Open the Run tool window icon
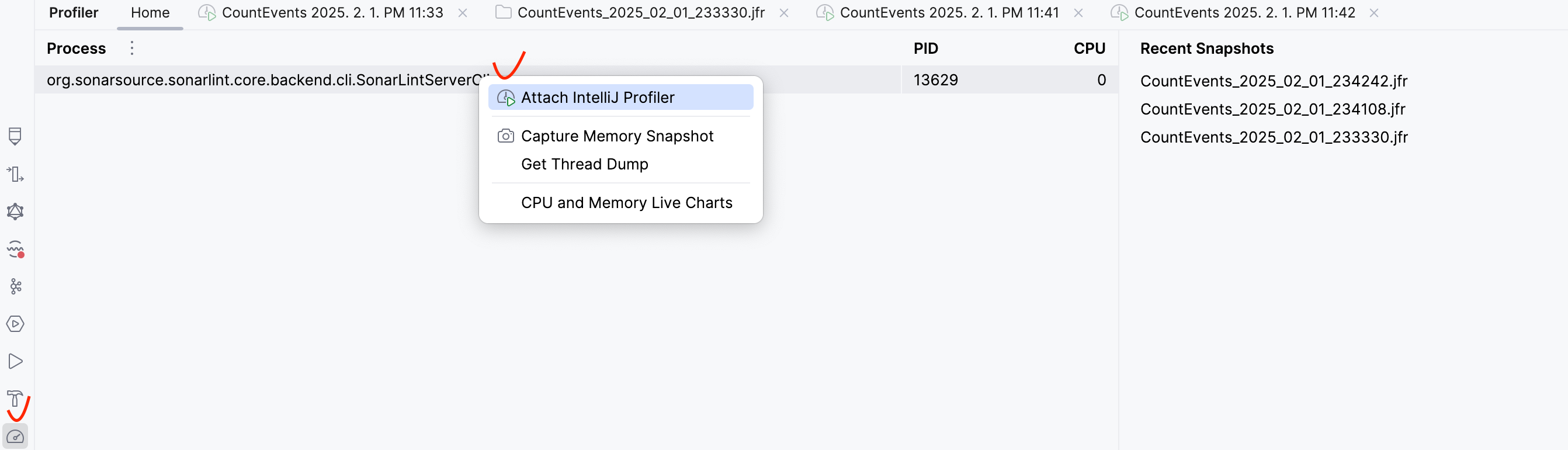The height and width of the screenshot is (450, 1568). [x=15, y=361]
